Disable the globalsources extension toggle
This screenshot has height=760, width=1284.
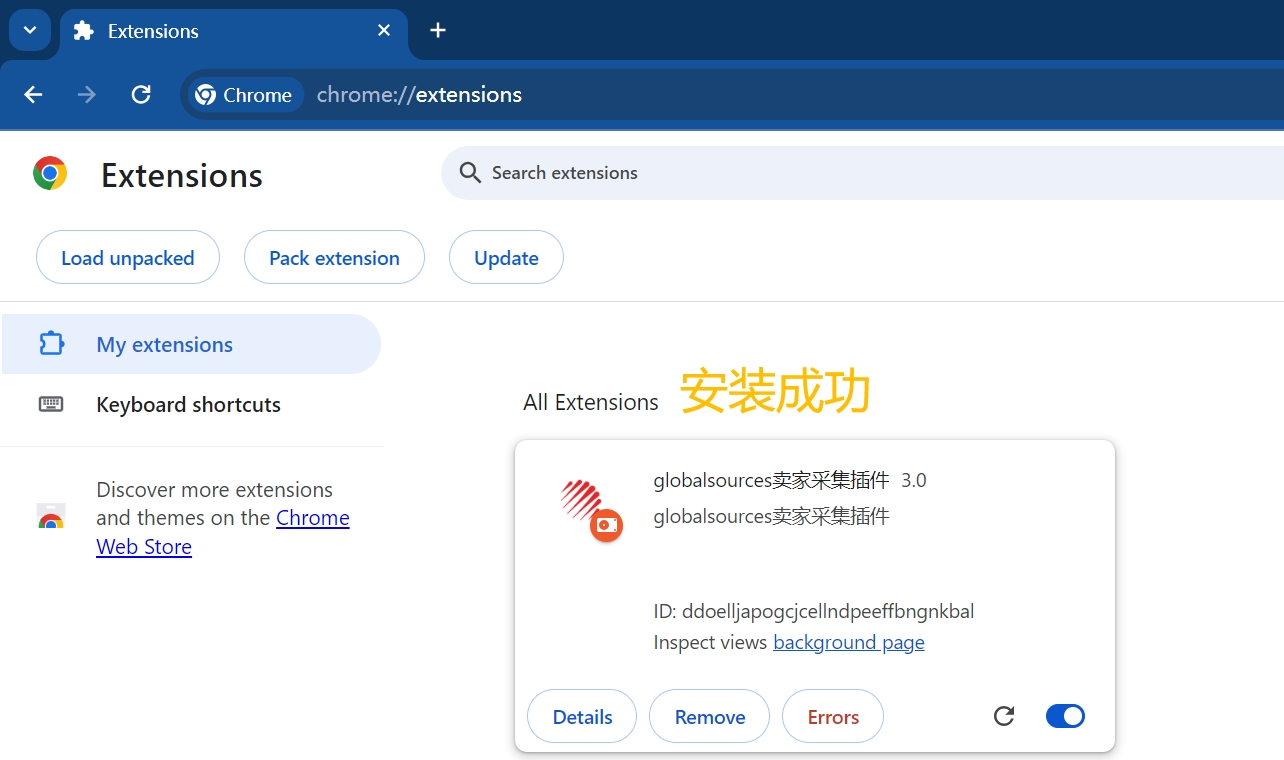pos(1065,716)
